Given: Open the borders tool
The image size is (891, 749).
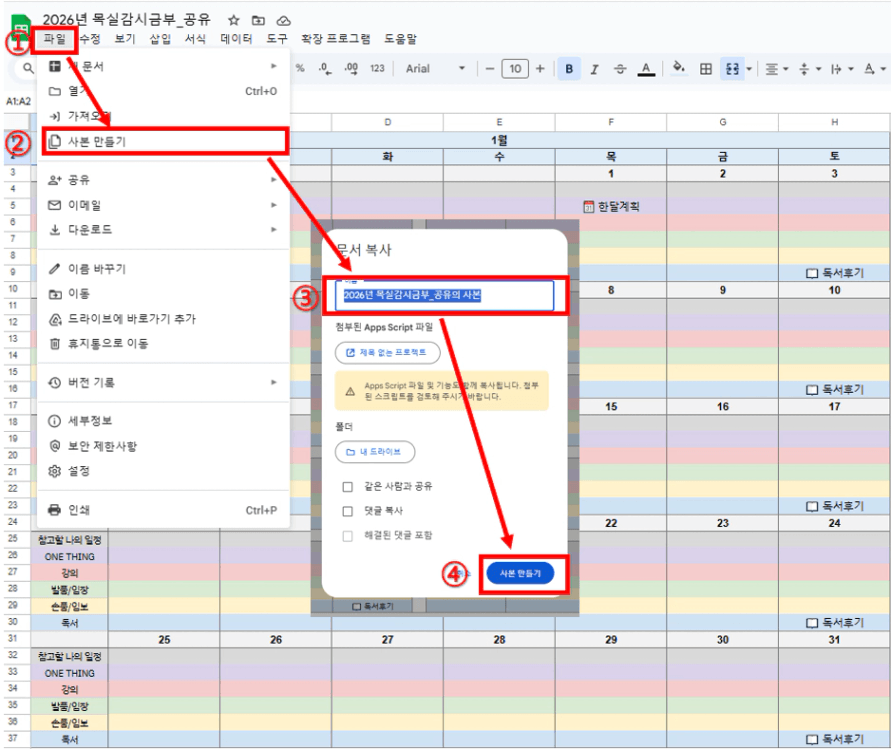Looking at the screenshot, I should coord(706,69).
